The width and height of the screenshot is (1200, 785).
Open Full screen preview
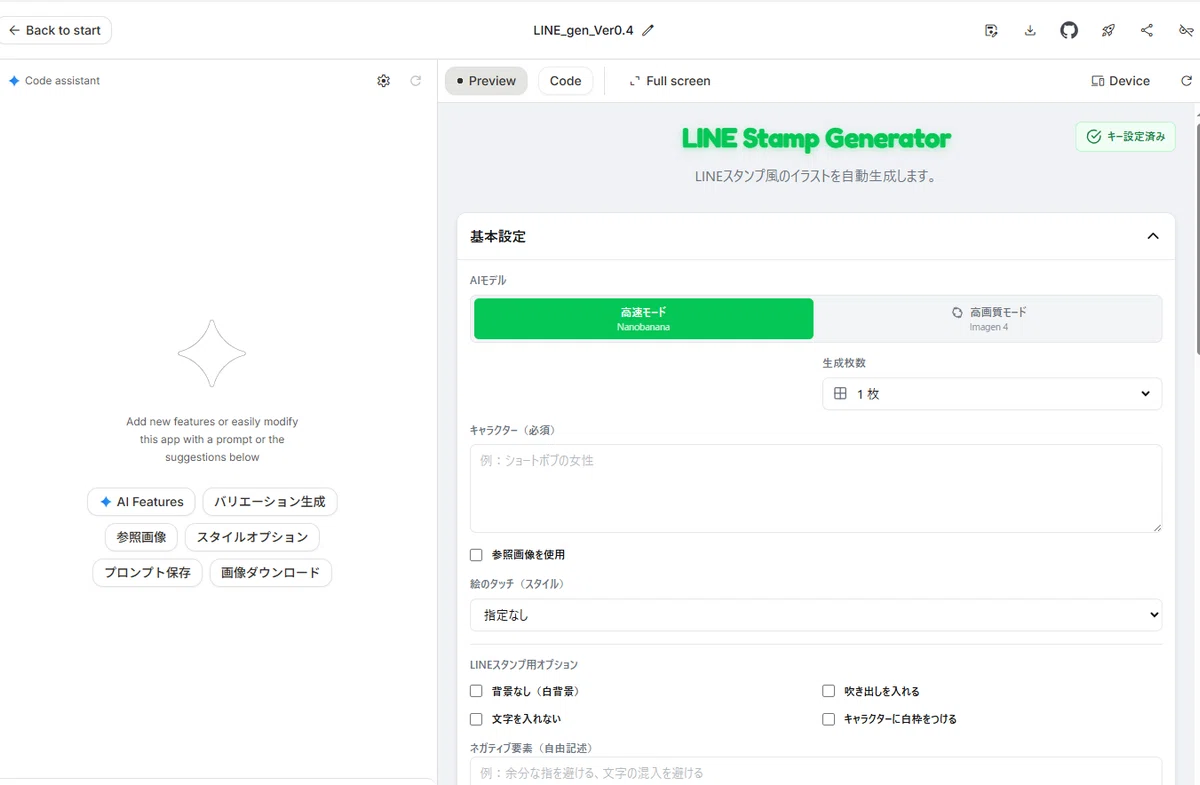(x=669, y=81)
